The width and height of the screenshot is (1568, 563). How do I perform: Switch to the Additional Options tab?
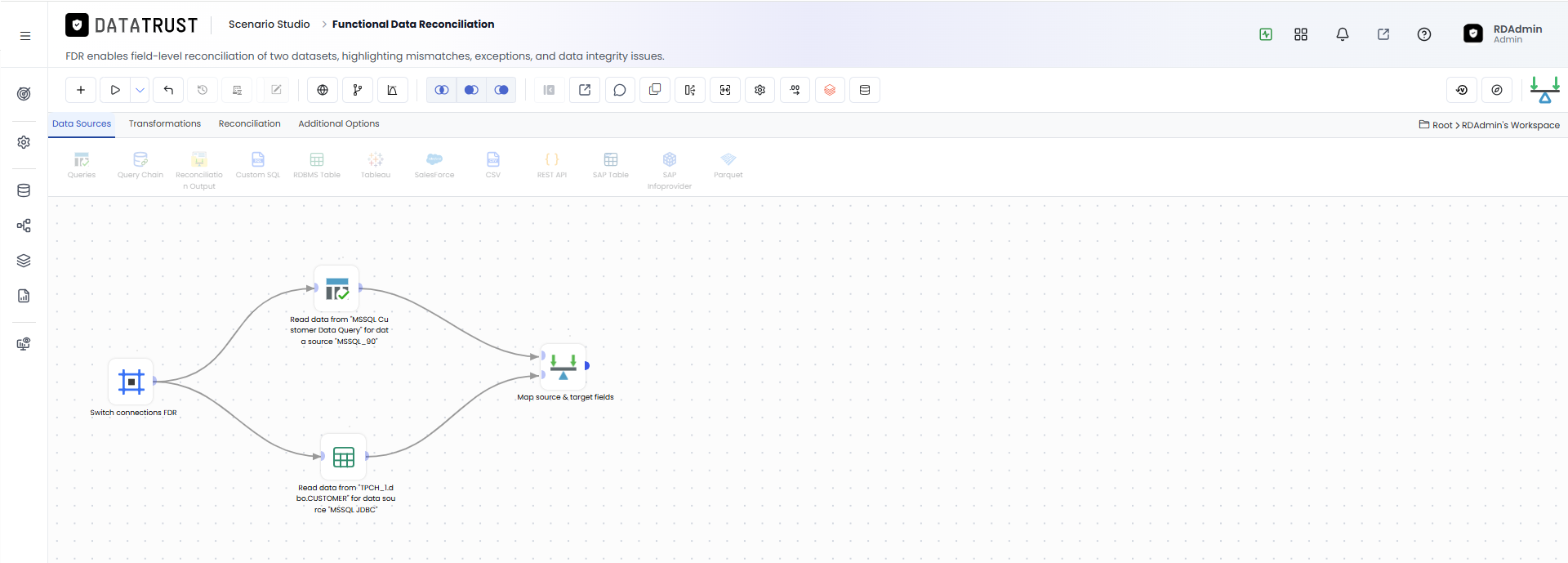click(x=339, y=124)
